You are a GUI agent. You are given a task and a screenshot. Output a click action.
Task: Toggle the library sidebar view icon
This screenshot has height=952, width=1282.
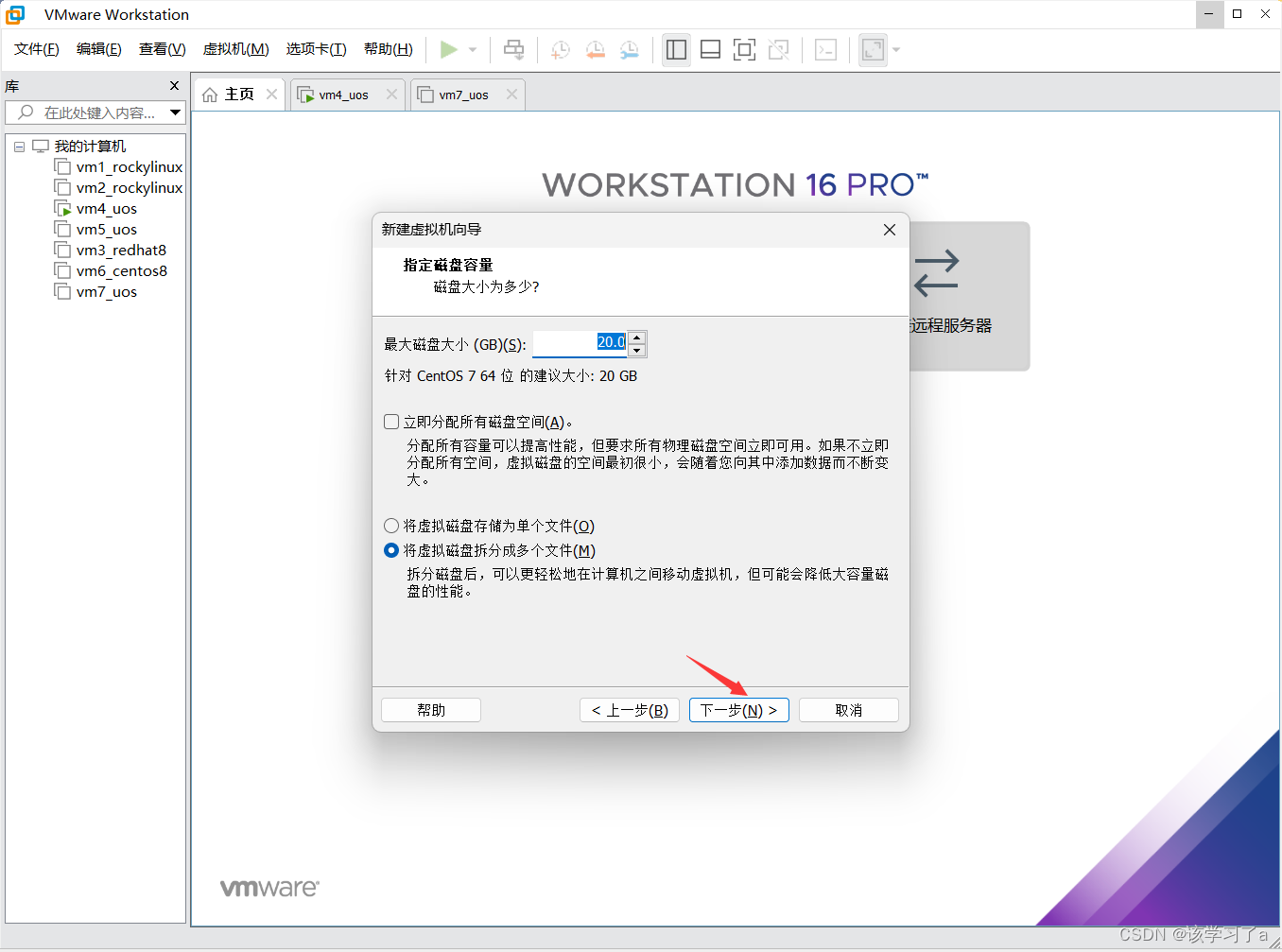676,49
